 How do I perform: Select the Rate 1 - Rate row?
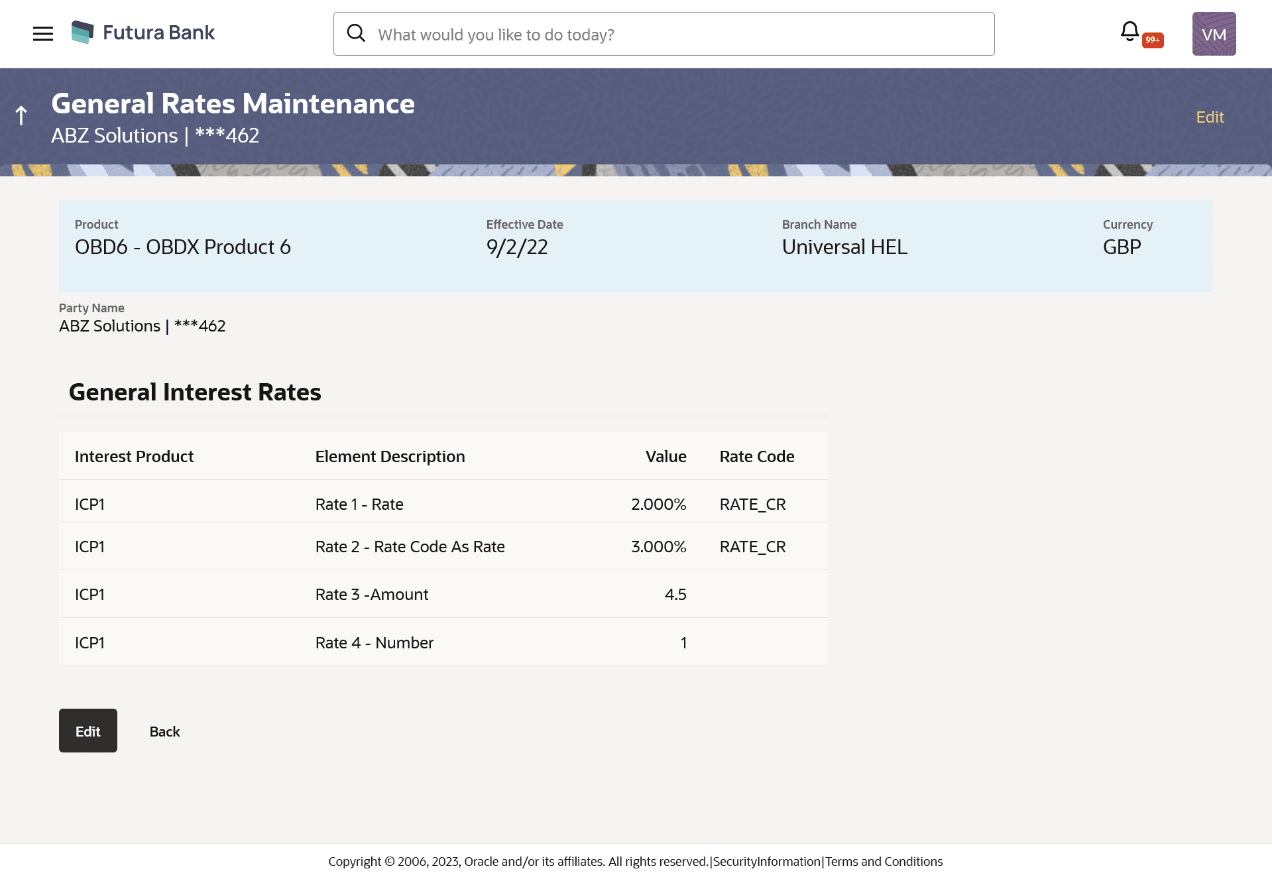coord(359,504)
